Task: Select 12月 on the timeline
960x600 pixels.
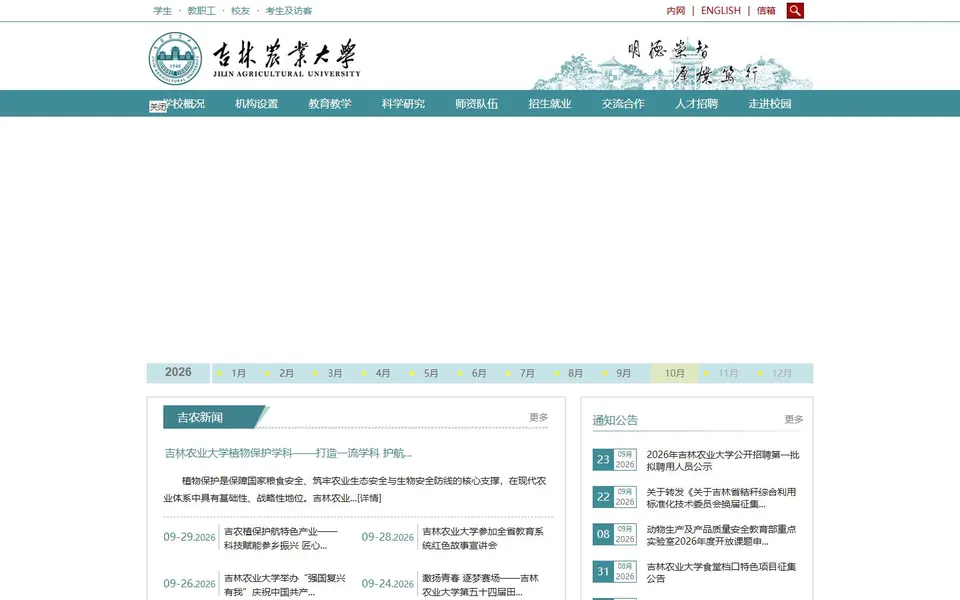Action: click(x=781, y=373)
